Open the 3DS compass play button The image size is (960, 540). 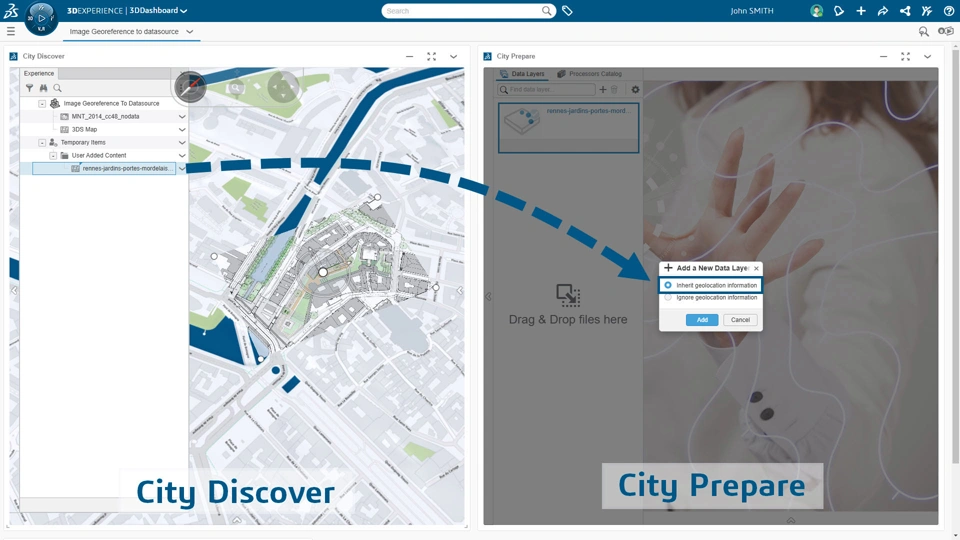pos(42,18)
